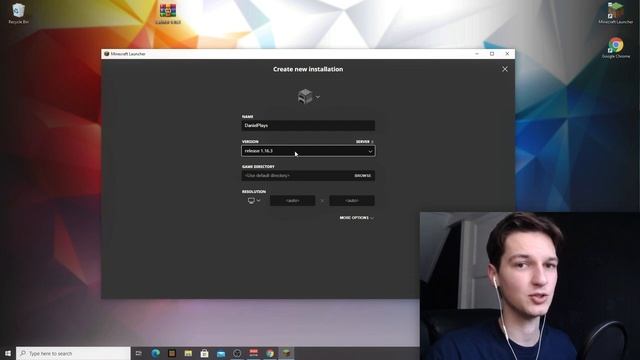Click the Server download link

(x=364, y=142)
